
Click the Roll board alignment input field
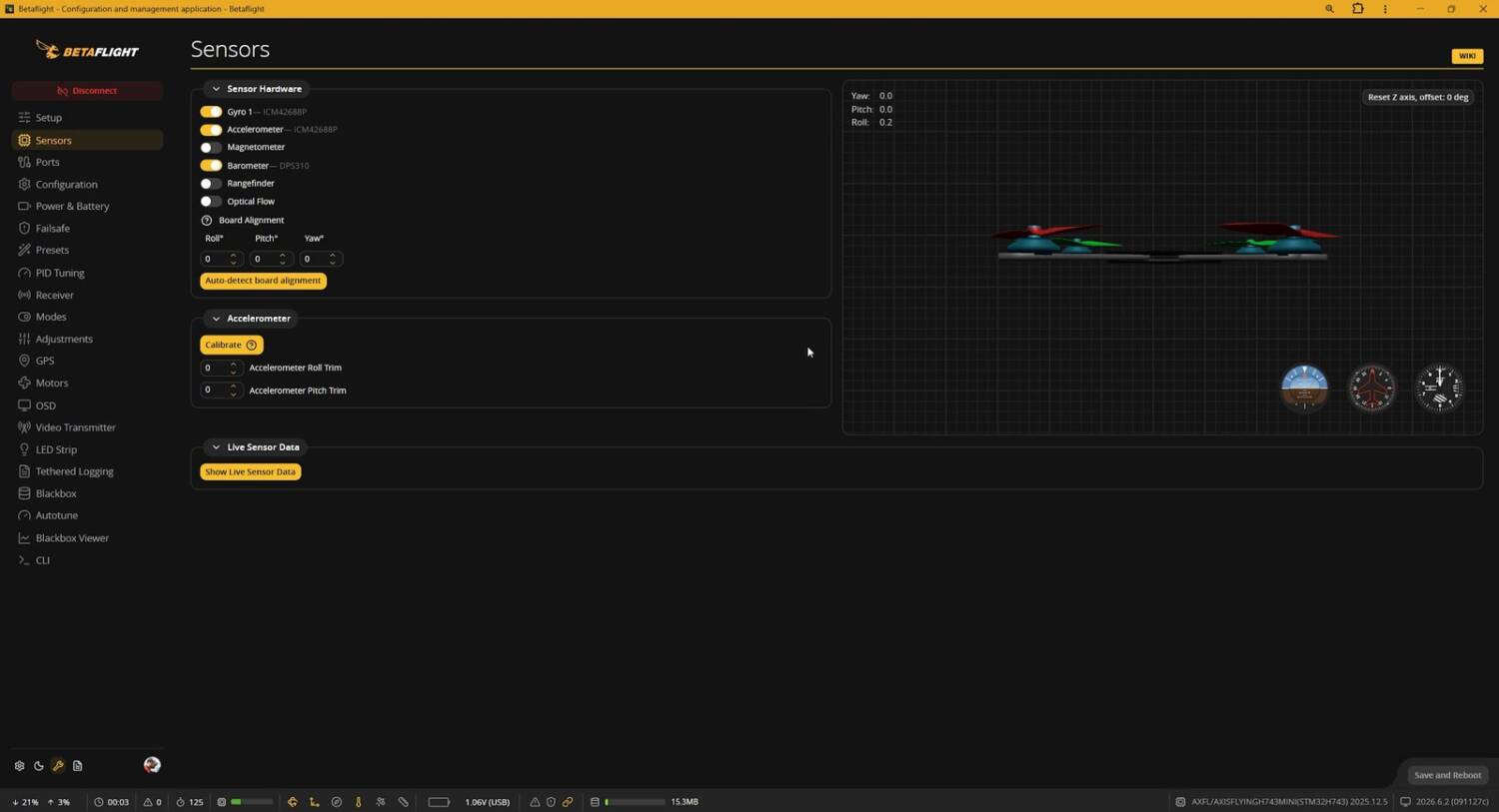222,259
